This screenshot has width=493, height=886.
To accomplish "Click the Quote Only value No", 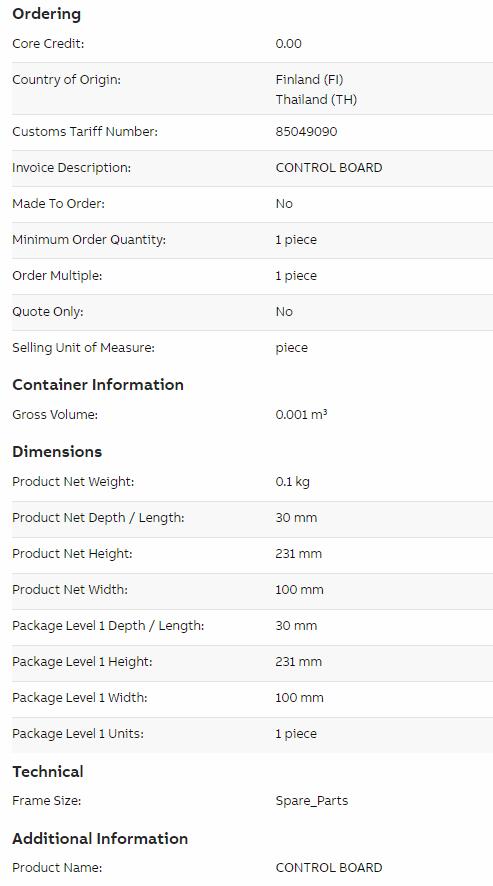I will [x=284, y=312].
